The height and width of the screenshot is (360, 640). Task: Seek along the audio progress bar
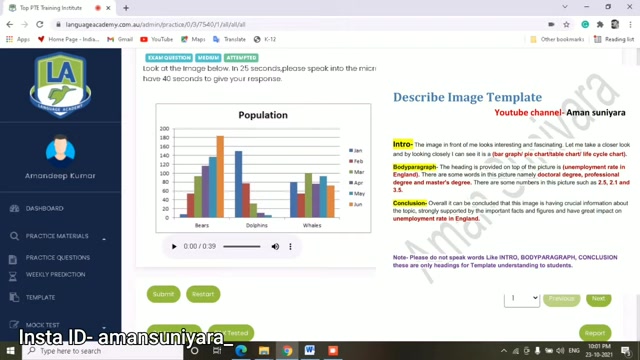pos(242,247)
